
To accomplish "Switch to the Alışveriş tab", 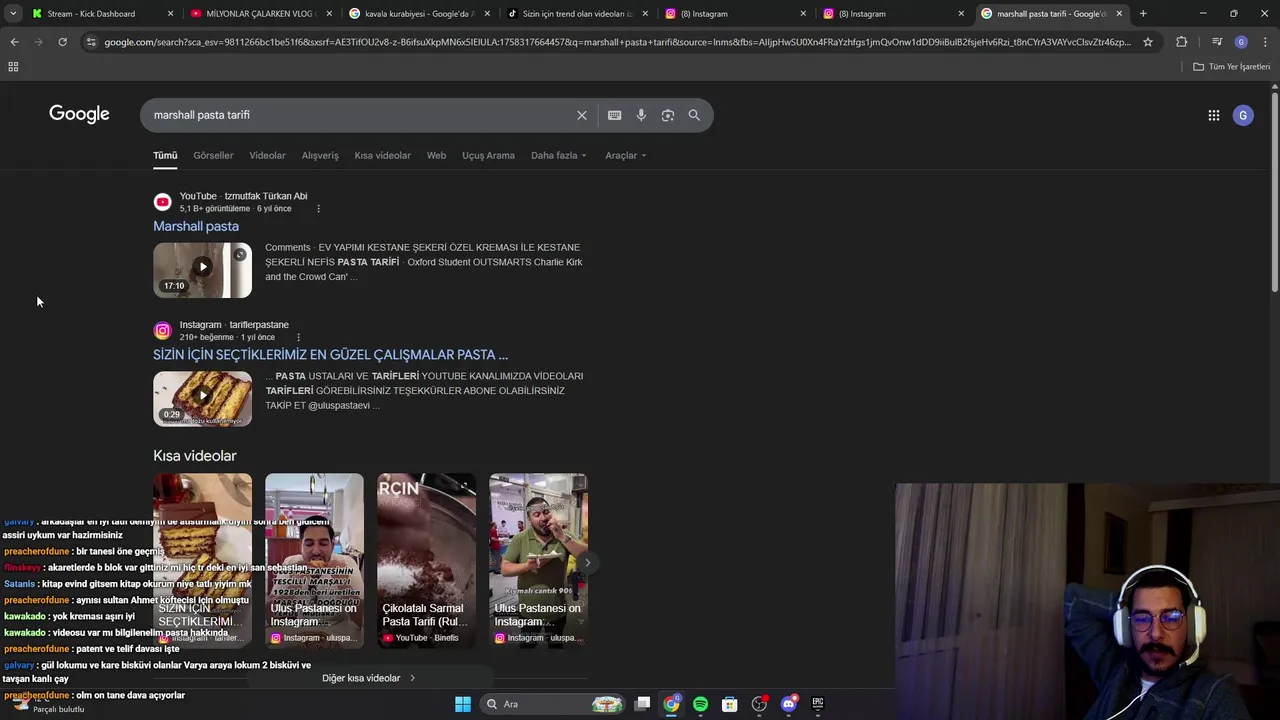I will tap(320, 156).
